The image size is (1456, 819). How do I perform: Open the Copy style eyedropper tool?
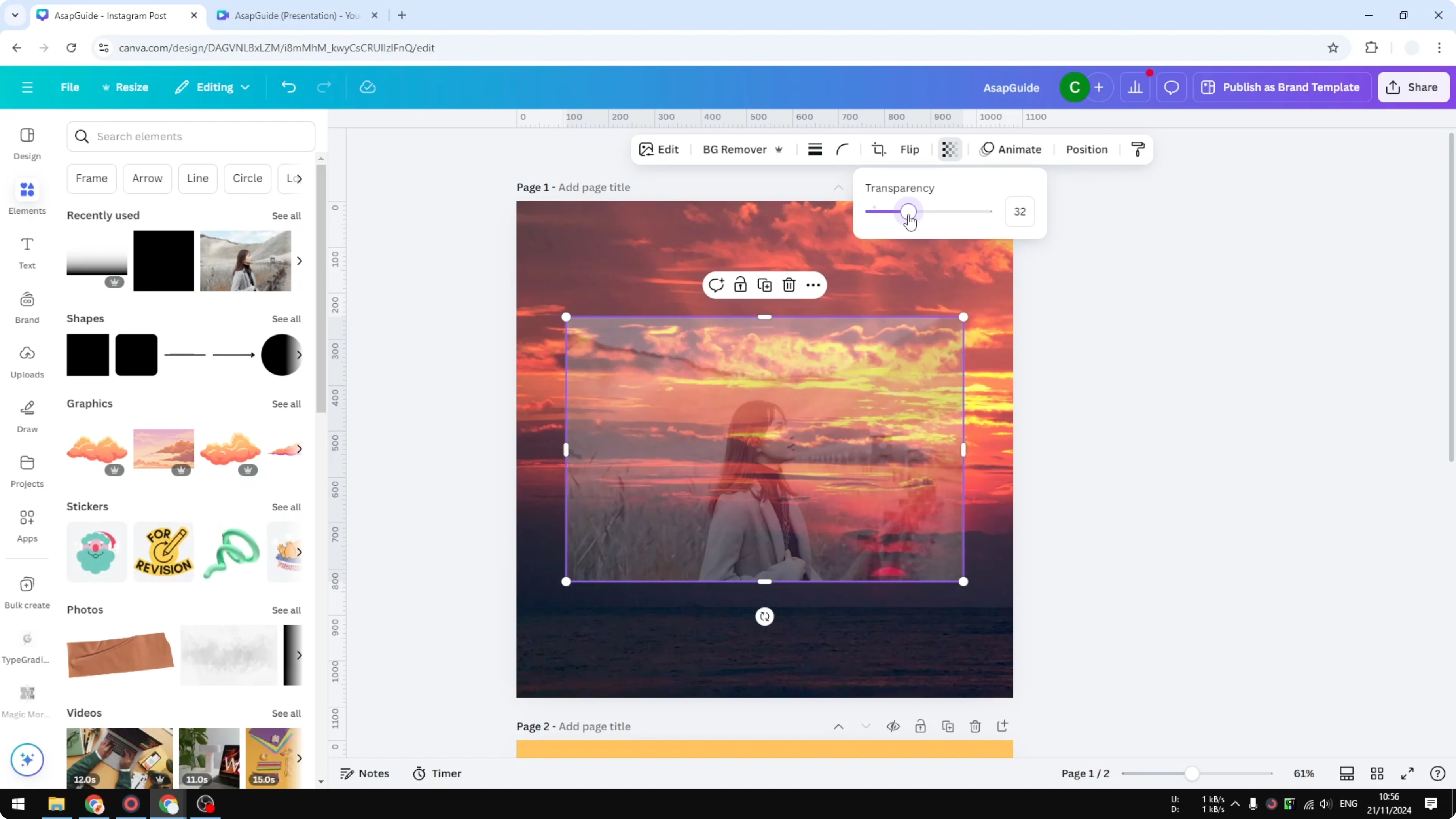click(1138, 149)
